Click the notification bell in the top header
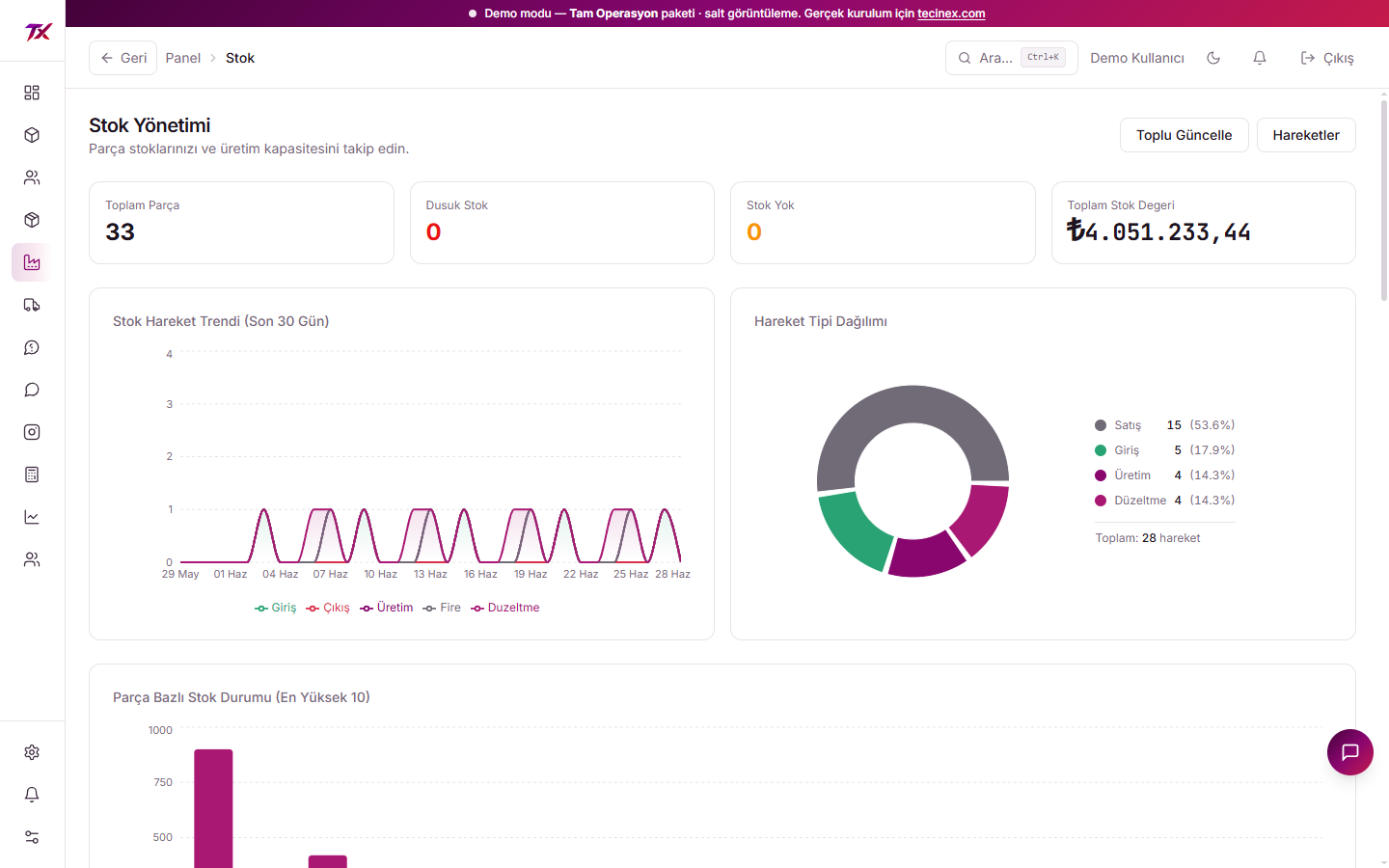1389x868 pixels. pyautogui.click(x=1260, y=58)
